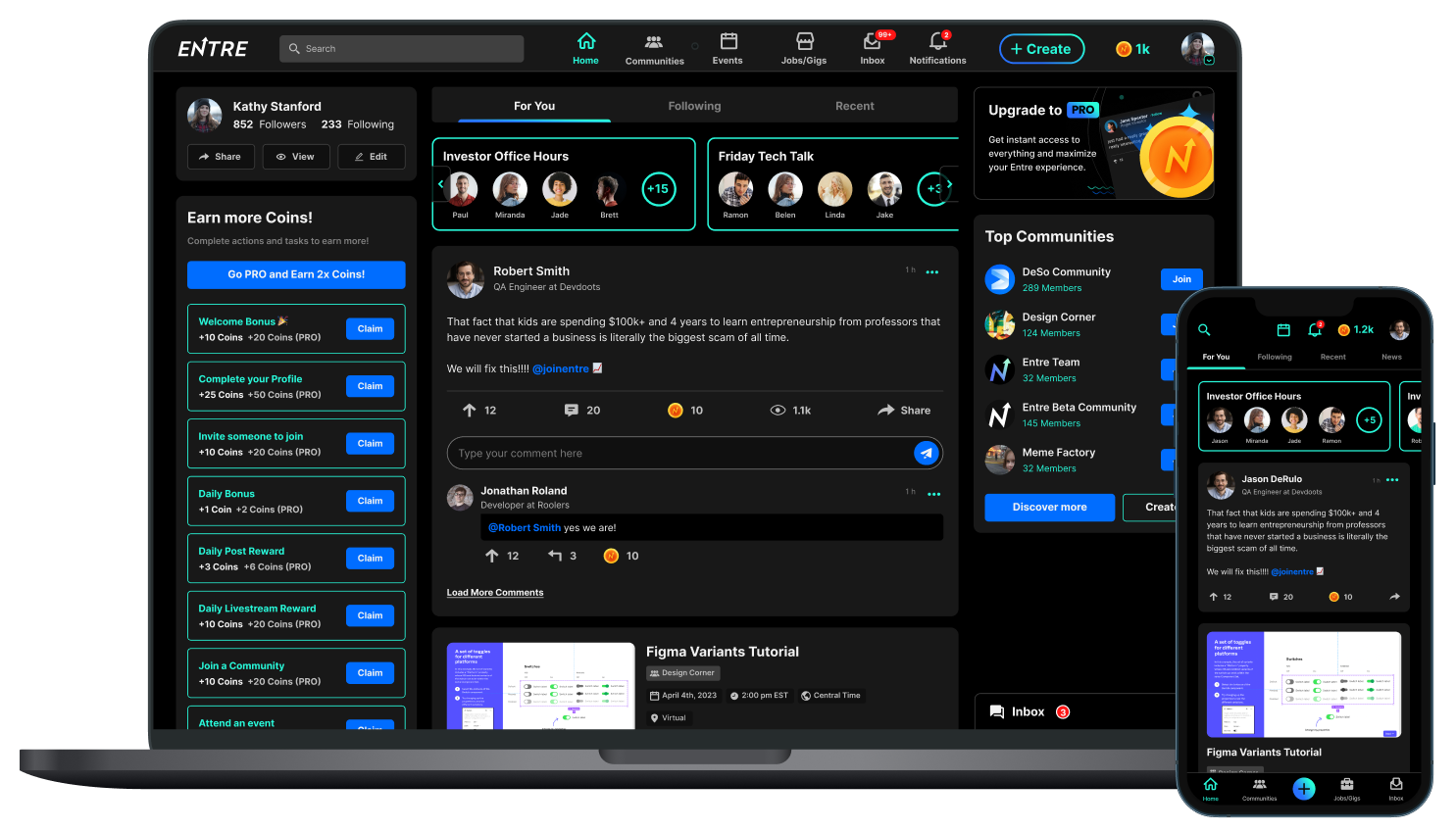Screen dimensions: 1456x831
Task: Open the Events calendar icon
Action: (x=728, y=42)
